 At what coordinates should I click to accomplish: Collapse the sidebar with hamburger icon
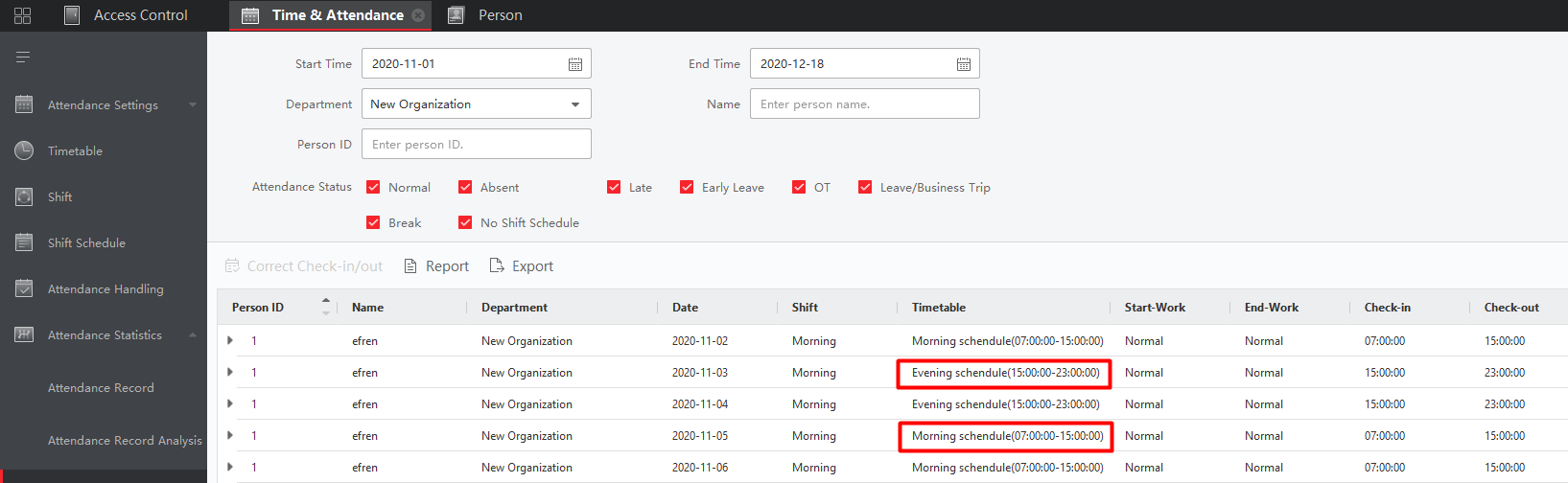tap(23, 57)
